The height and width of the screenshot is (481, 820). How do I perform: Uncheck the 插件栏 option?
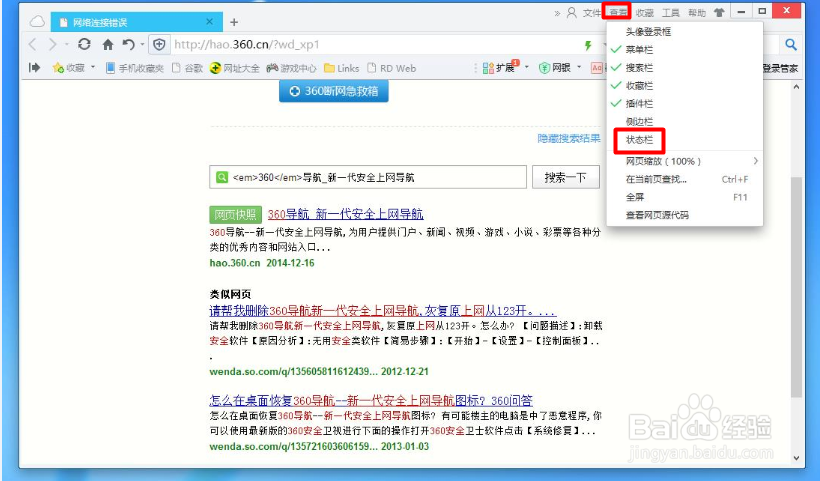coord(685,104)
